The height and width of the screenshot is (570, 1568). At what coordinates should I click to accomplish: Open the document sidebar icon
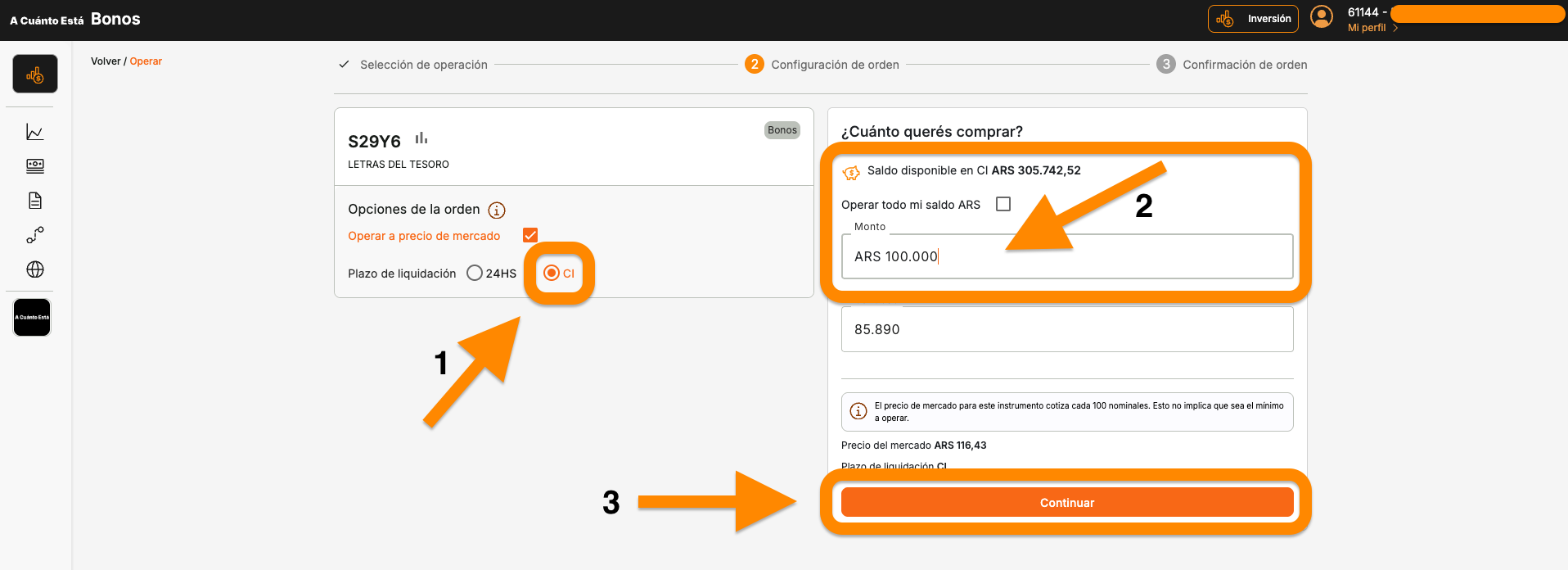click(35, 201)
